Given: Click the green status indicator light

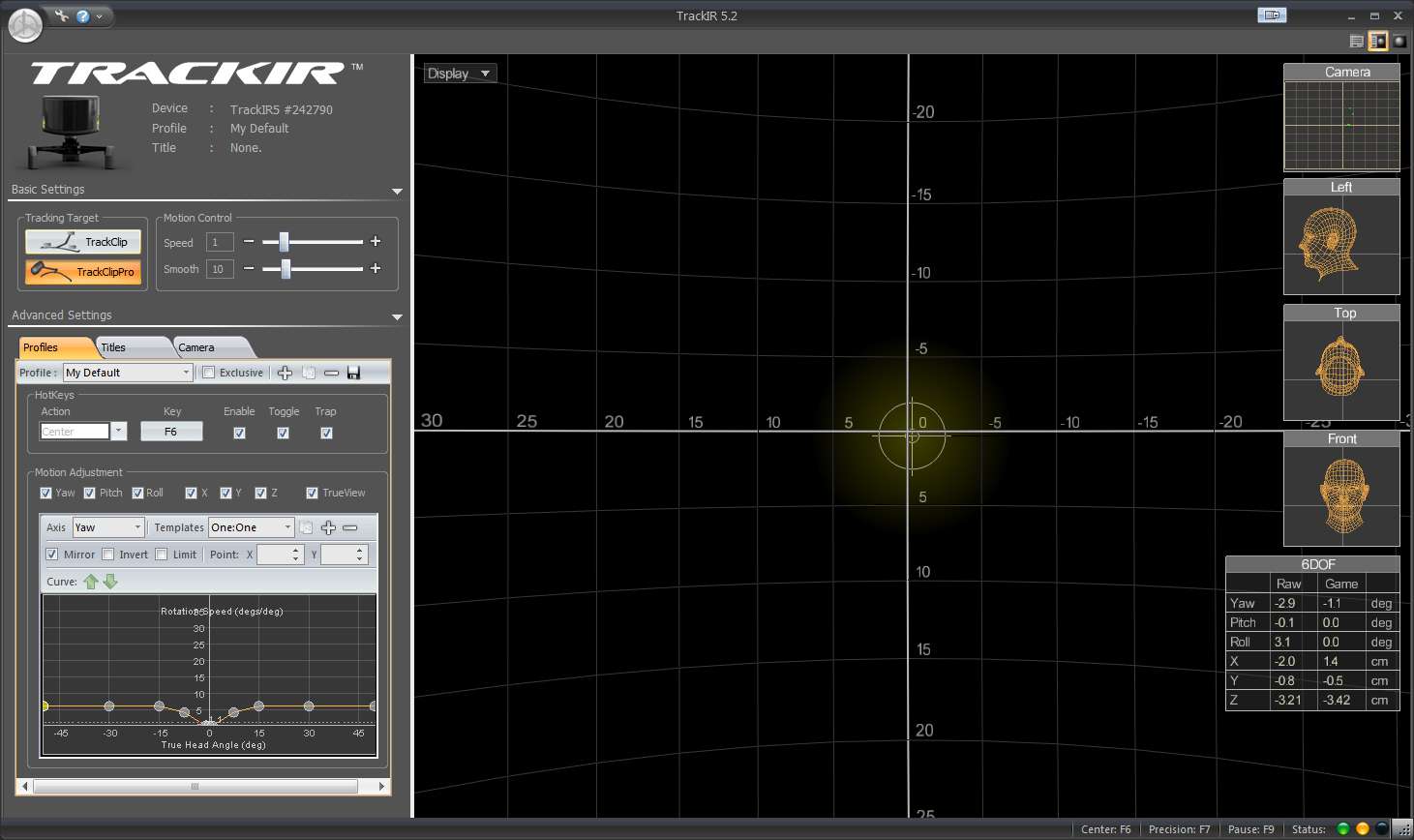Looking at the screenshot, I should 1342,828.
